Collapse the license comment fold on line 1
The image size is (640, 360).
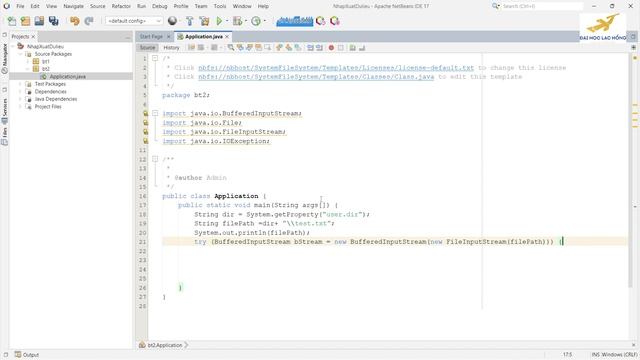point(155,58)
